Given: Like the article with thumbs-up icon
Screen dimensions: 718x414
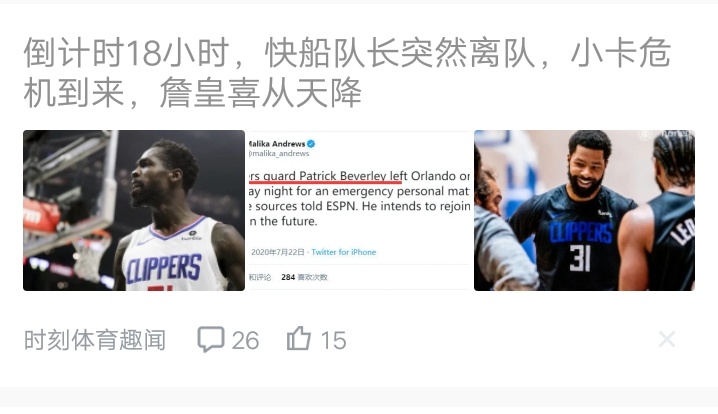Looking at the screenshot, I should coord(299,338).
